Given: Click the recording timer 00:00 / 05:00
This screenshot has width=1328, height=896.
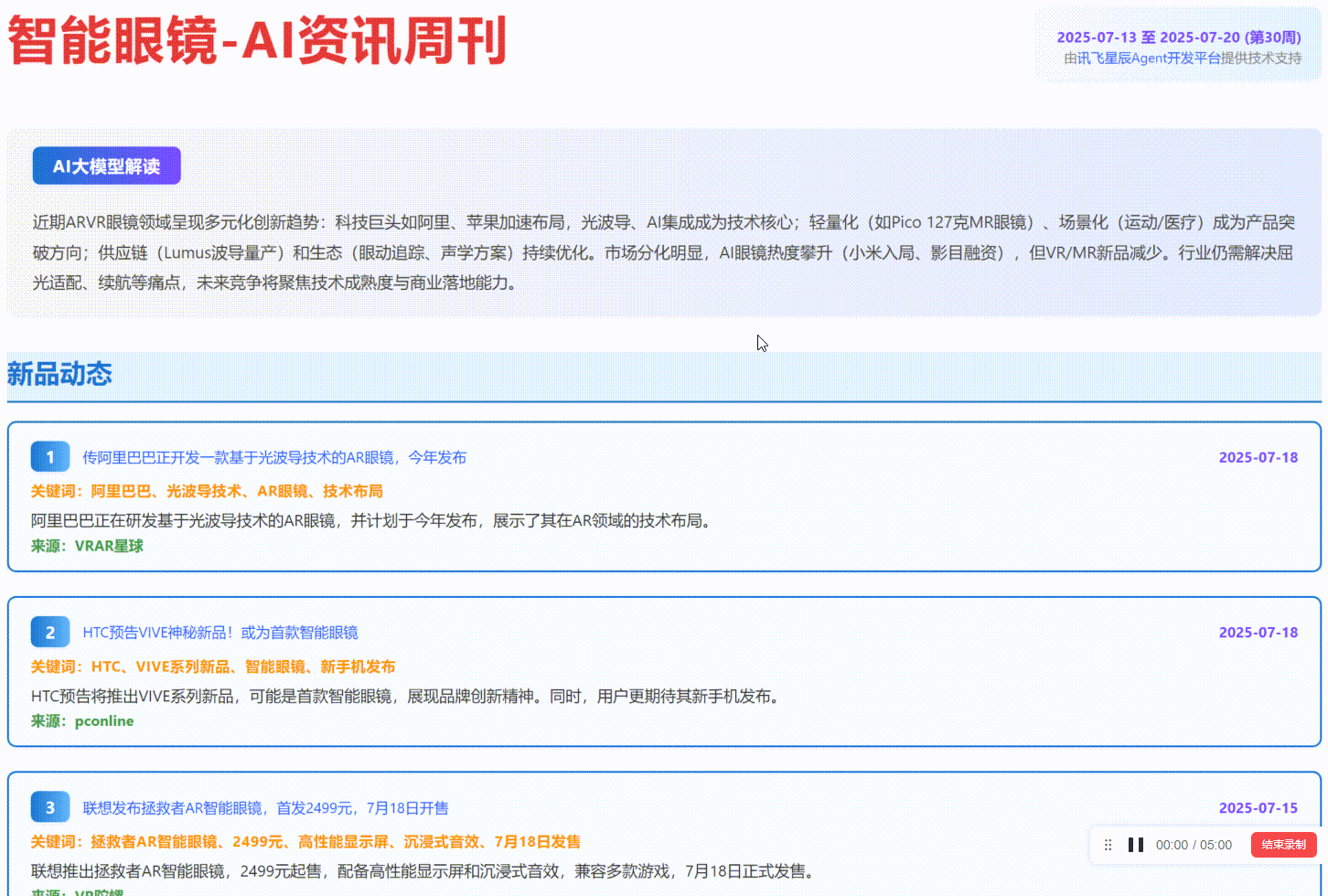Looking at the screenshot, I should 1194,845.
